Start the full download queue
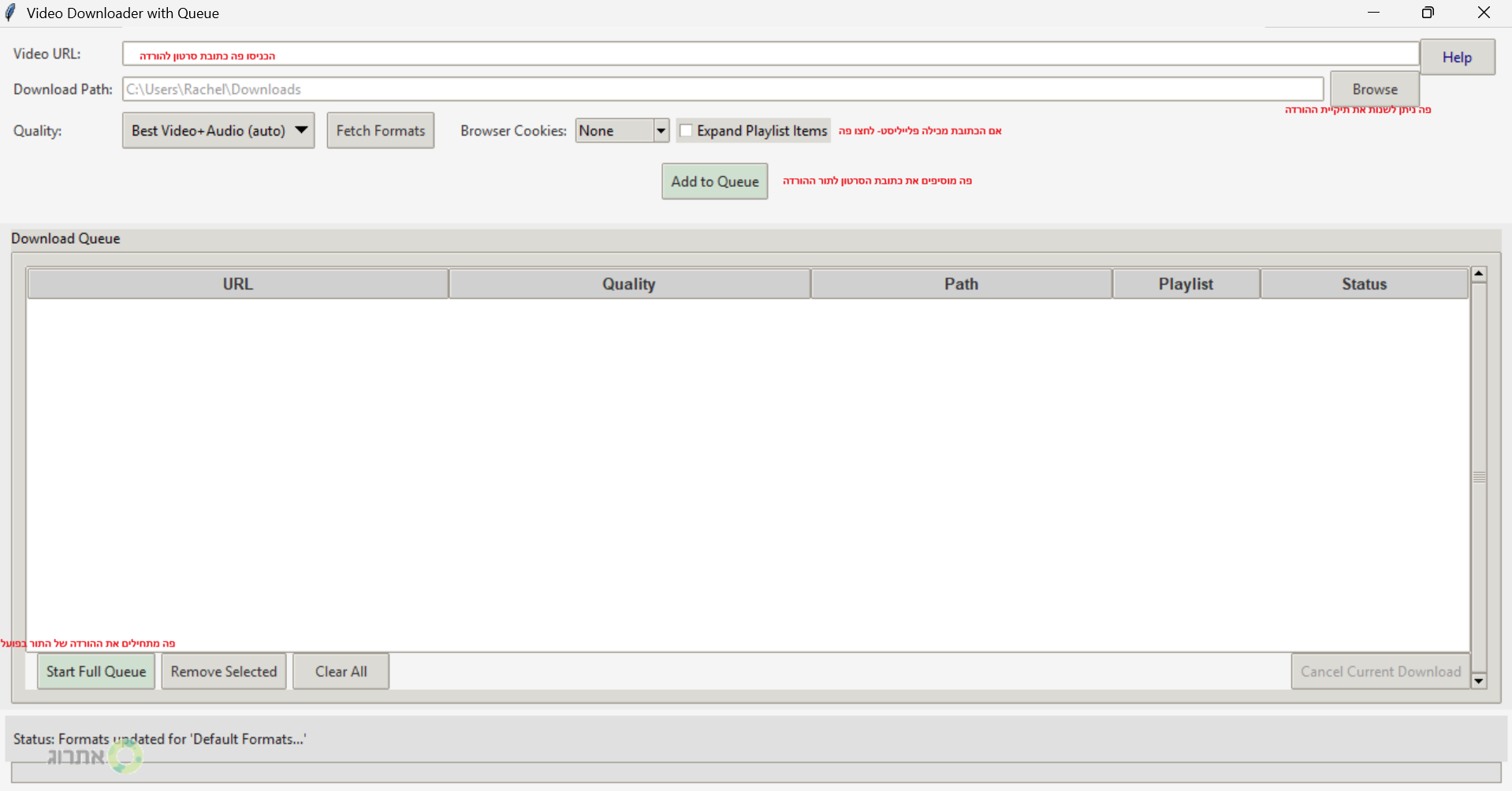The height and width of the screenshot is (791, 1512). (96, 672)
